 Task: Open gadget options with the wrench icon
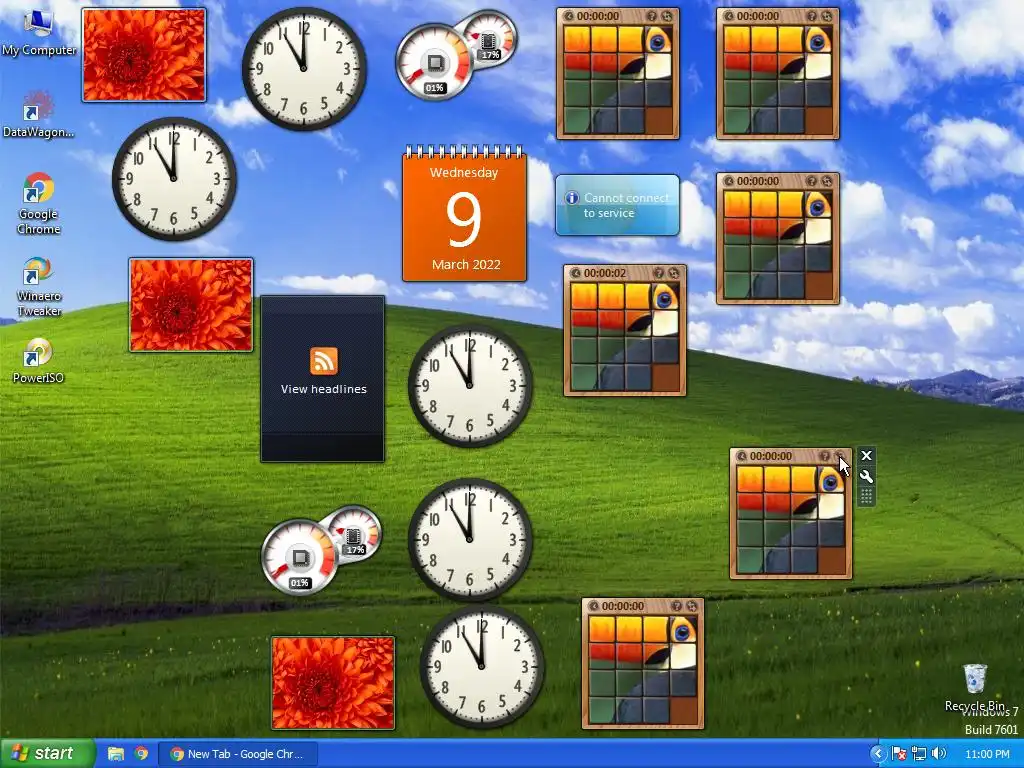867,476
